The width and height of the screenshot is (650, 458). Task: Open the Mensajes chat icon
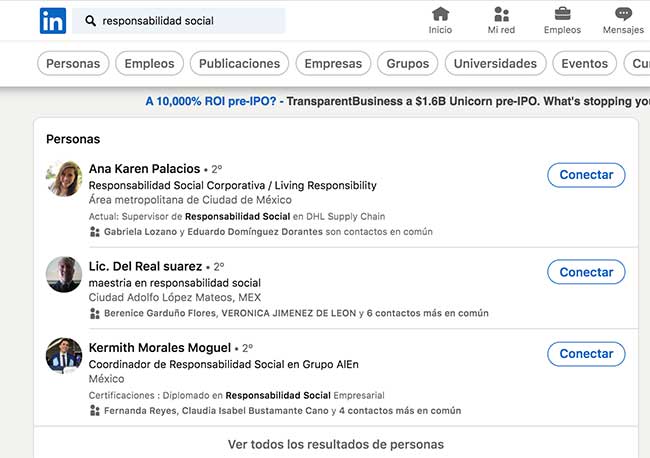pyautogui.click(x=623, y=14)
